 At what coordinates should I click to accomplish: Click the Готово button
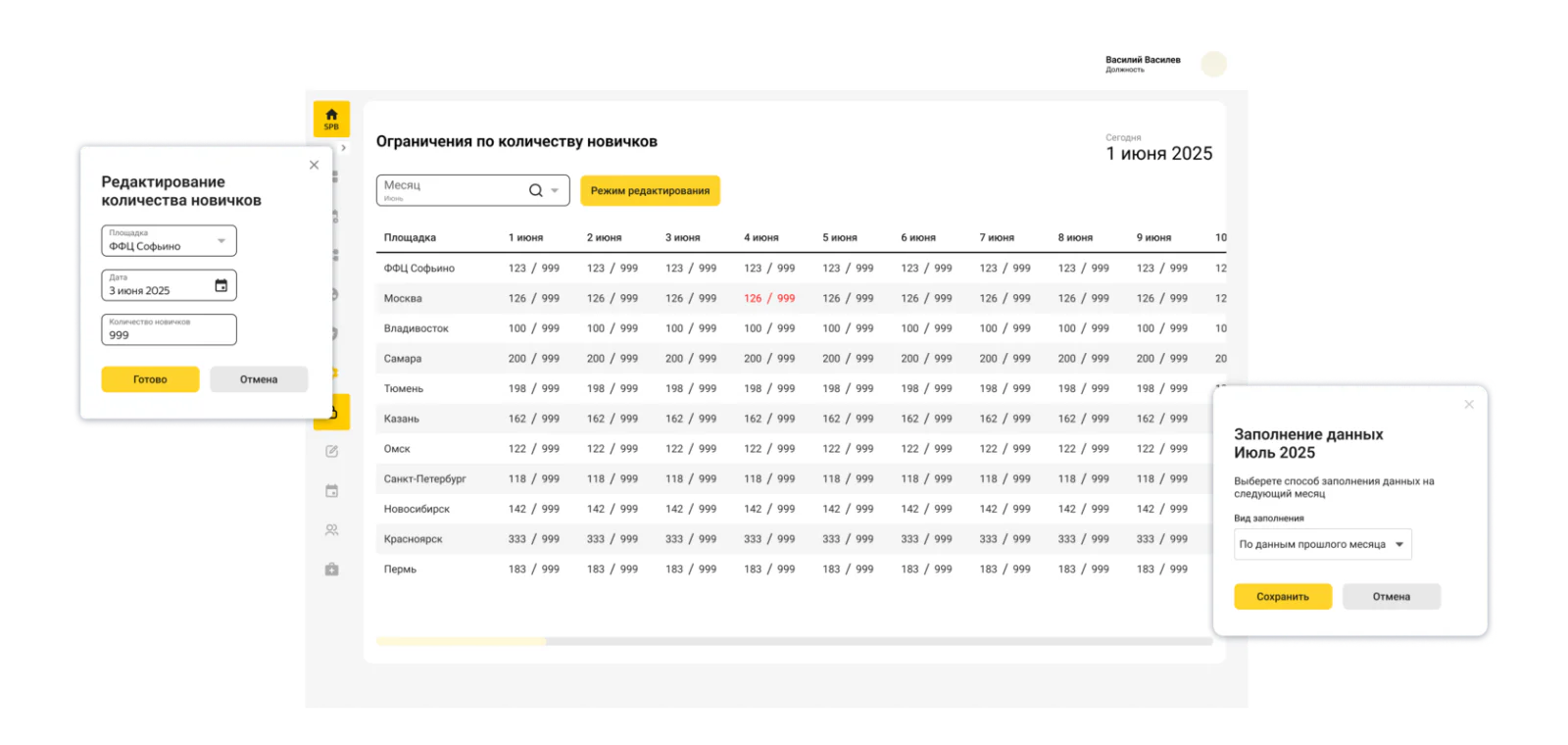(x=150, y=379)
